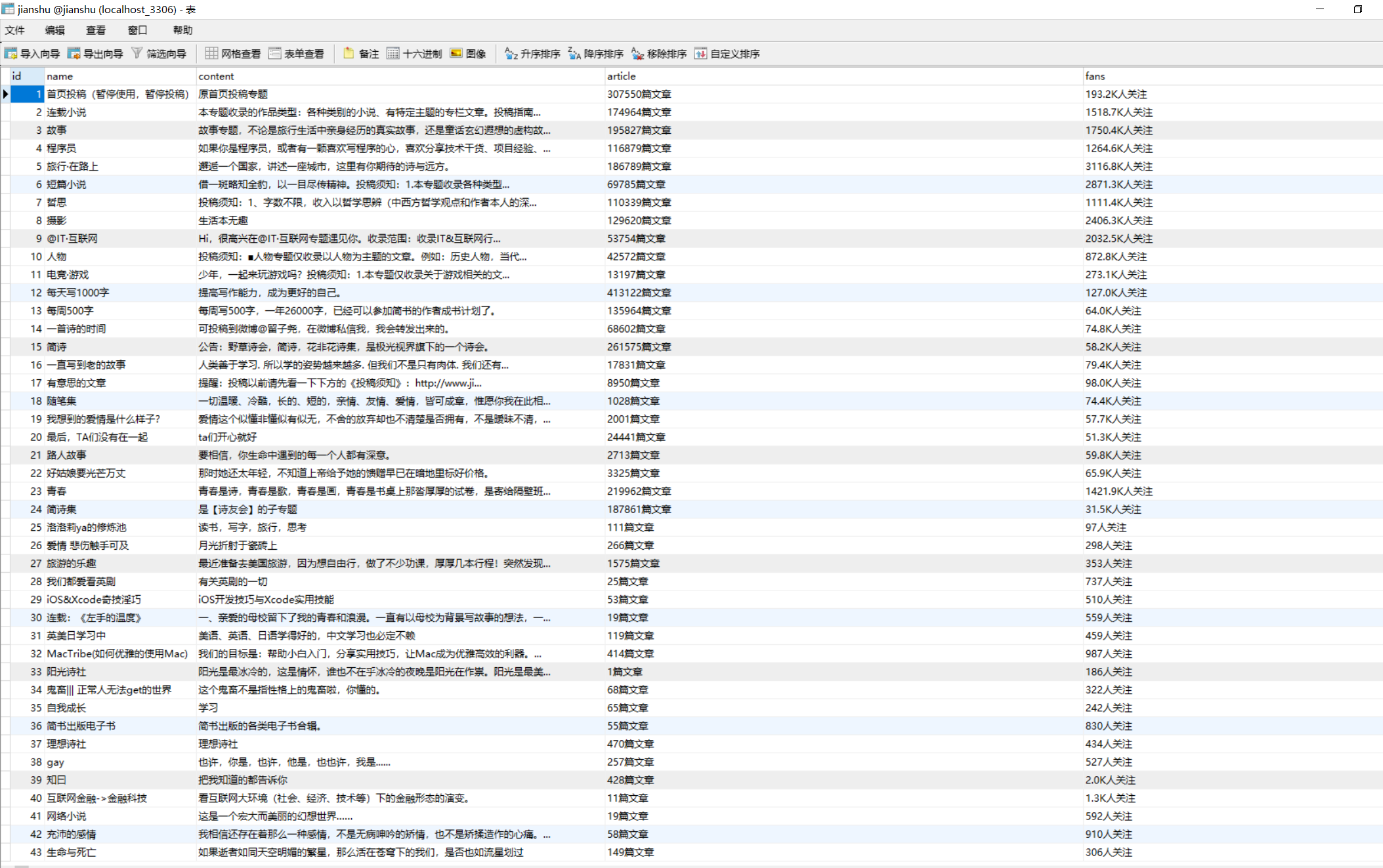1383x868 pixels.
Task: Select name cell 一首诗的时间
Action: (x=120, y=329)
